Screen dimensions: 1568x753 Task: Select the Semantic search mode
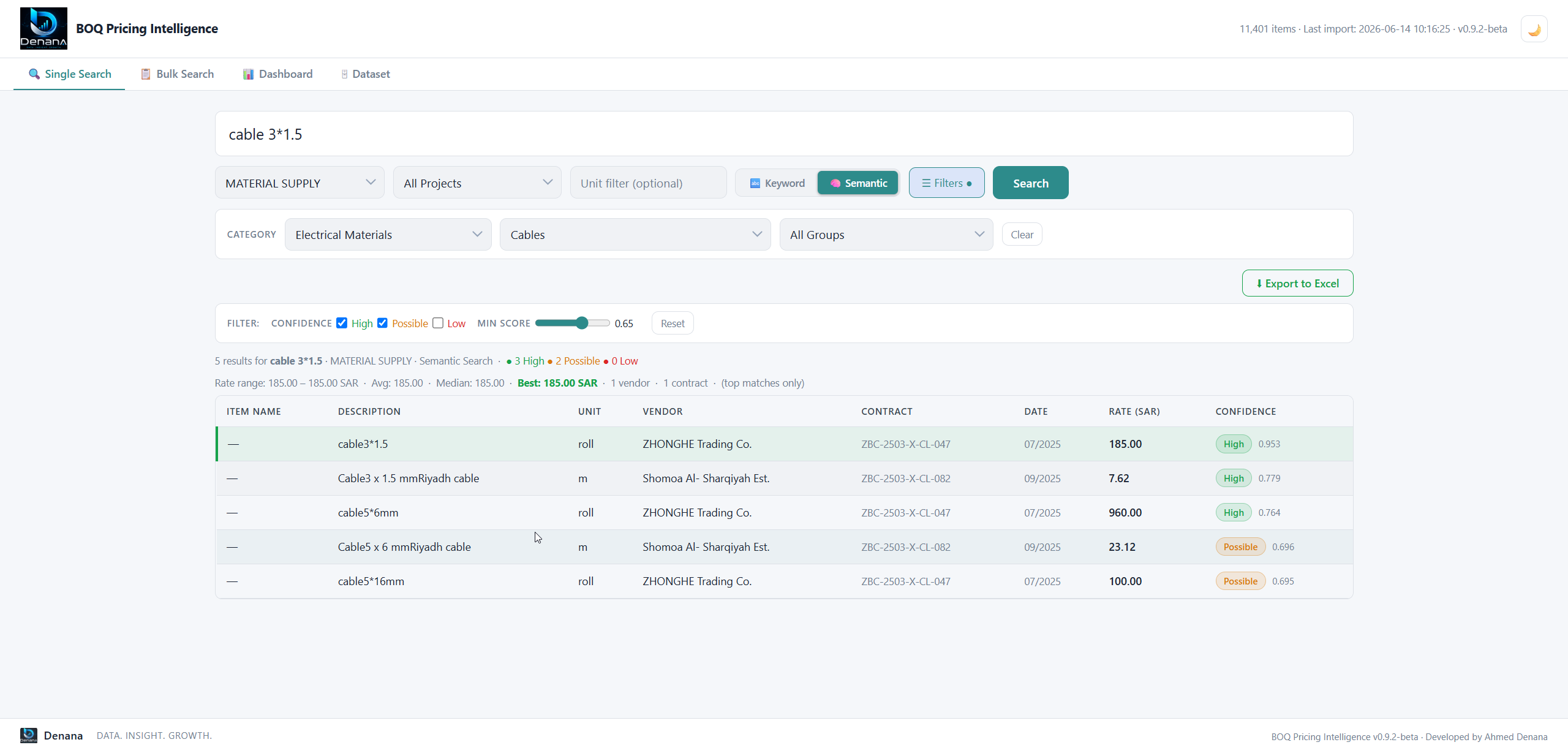point(858,183)
